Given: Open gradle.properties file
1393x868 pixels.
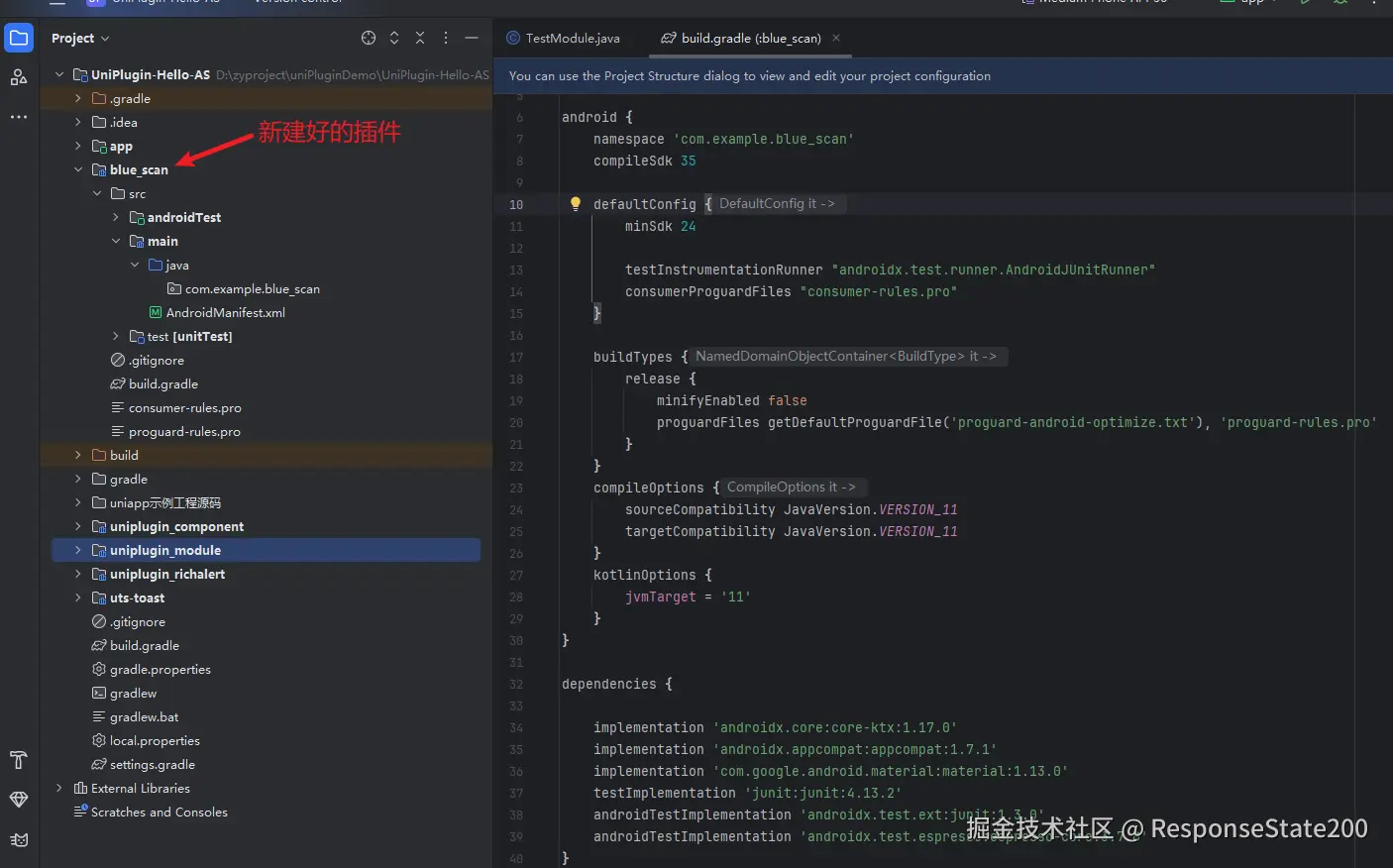Looking at the screenshot, I should 152,669.
